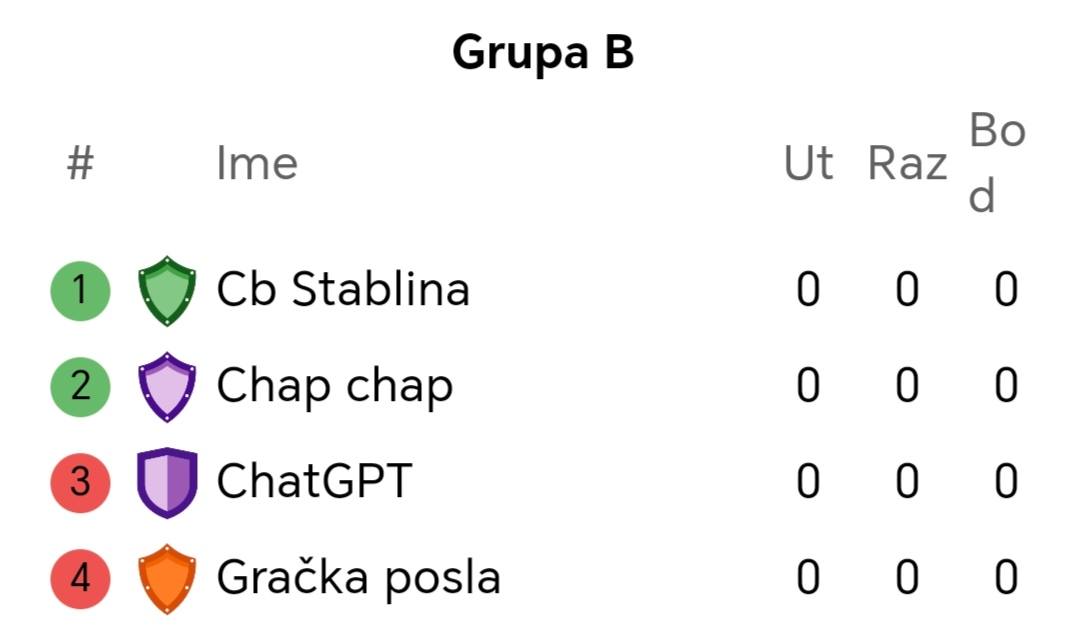Click the Bod column header
Screen dimensions: 1092x632
[x=997, y=163]
